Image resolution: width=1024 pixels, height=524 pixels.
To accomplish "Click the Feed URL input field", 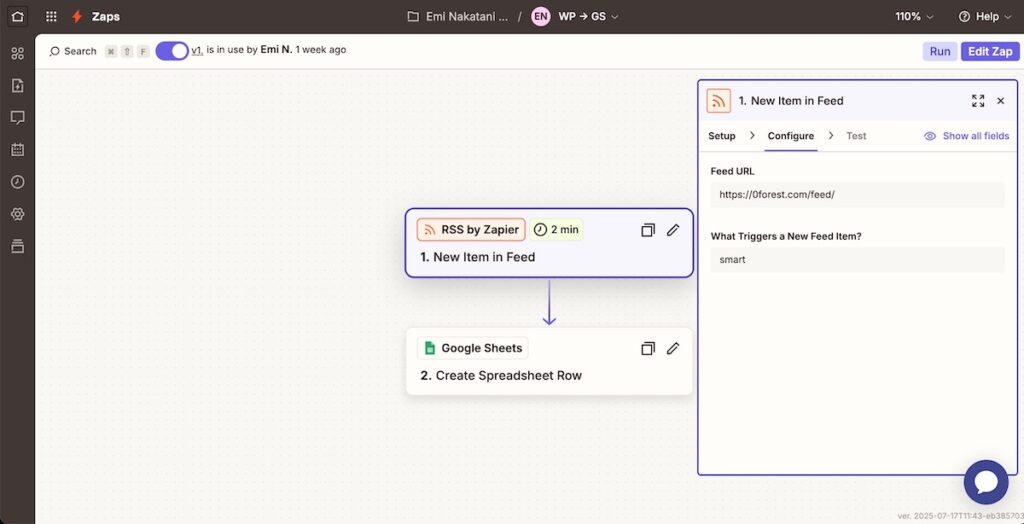I will coord(857,195).
